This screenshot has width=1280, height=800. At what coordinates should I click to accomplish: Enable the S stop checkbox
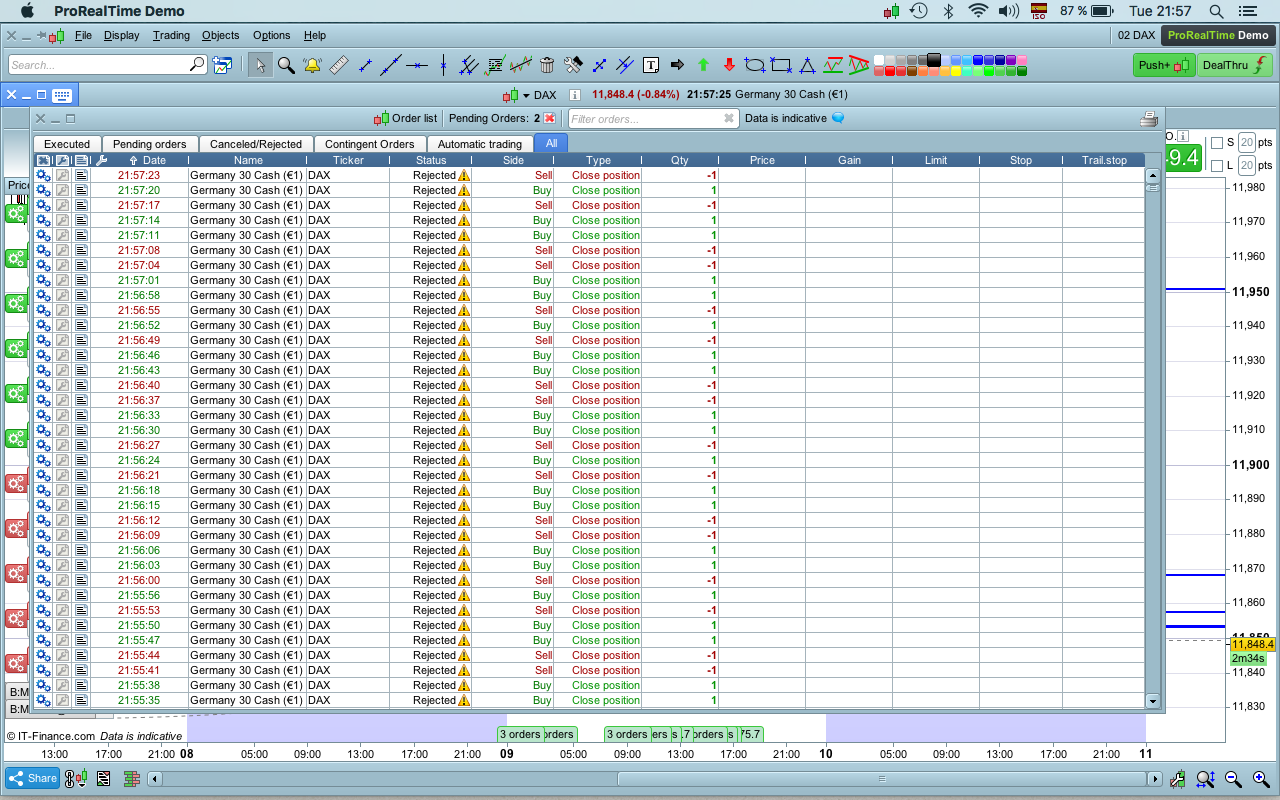coord(1217,142)
